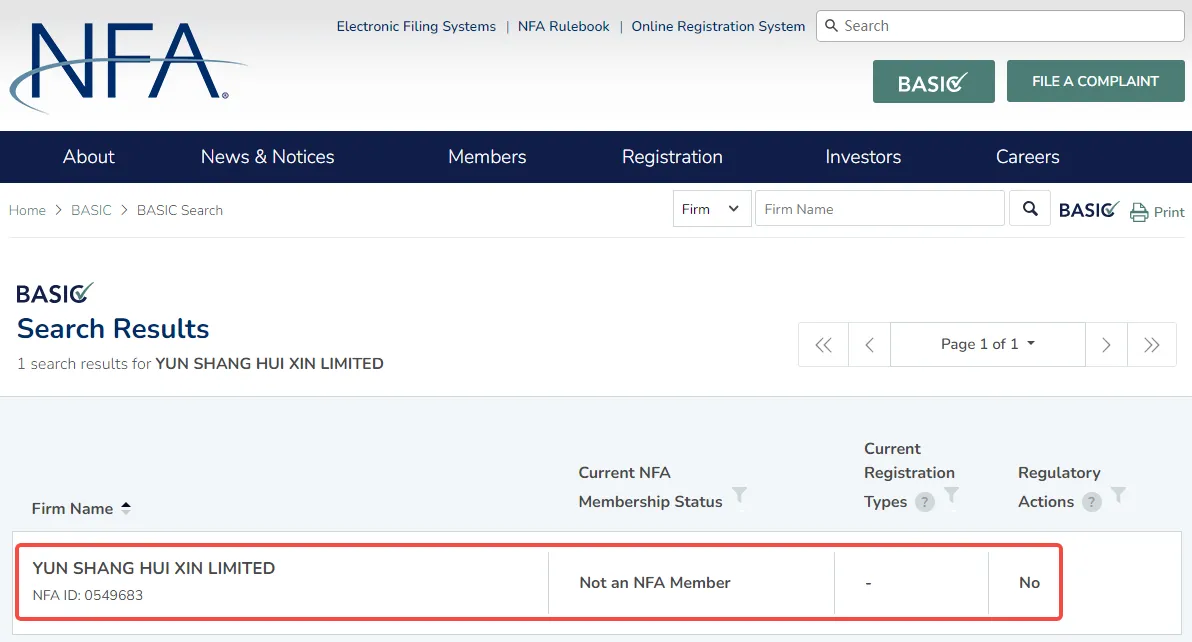This screenshot has height=642, width=1192.
Task: Click the NFA logo
Action: 127,67
